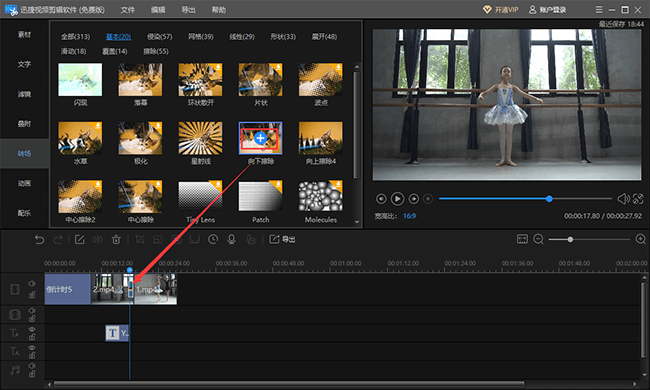Select the crop tool icon
650x390 pixels.
(140, 240)
